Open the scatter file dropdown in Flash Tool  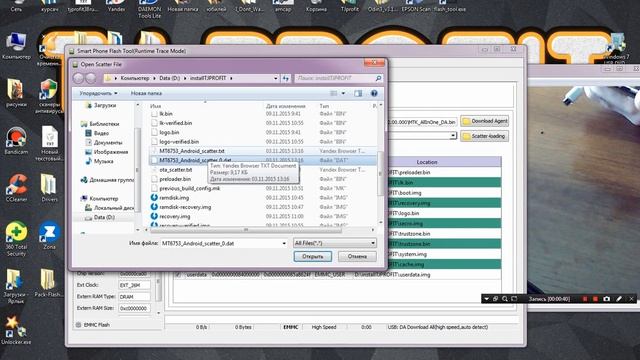pyautogui.click(x=453, y=136)
